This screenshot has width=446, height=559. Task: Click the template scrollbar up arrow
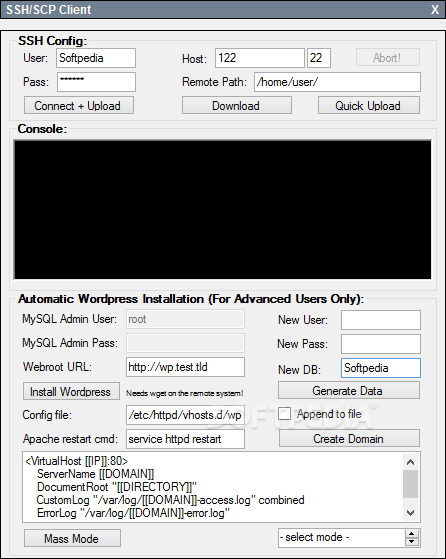[411, 462]
